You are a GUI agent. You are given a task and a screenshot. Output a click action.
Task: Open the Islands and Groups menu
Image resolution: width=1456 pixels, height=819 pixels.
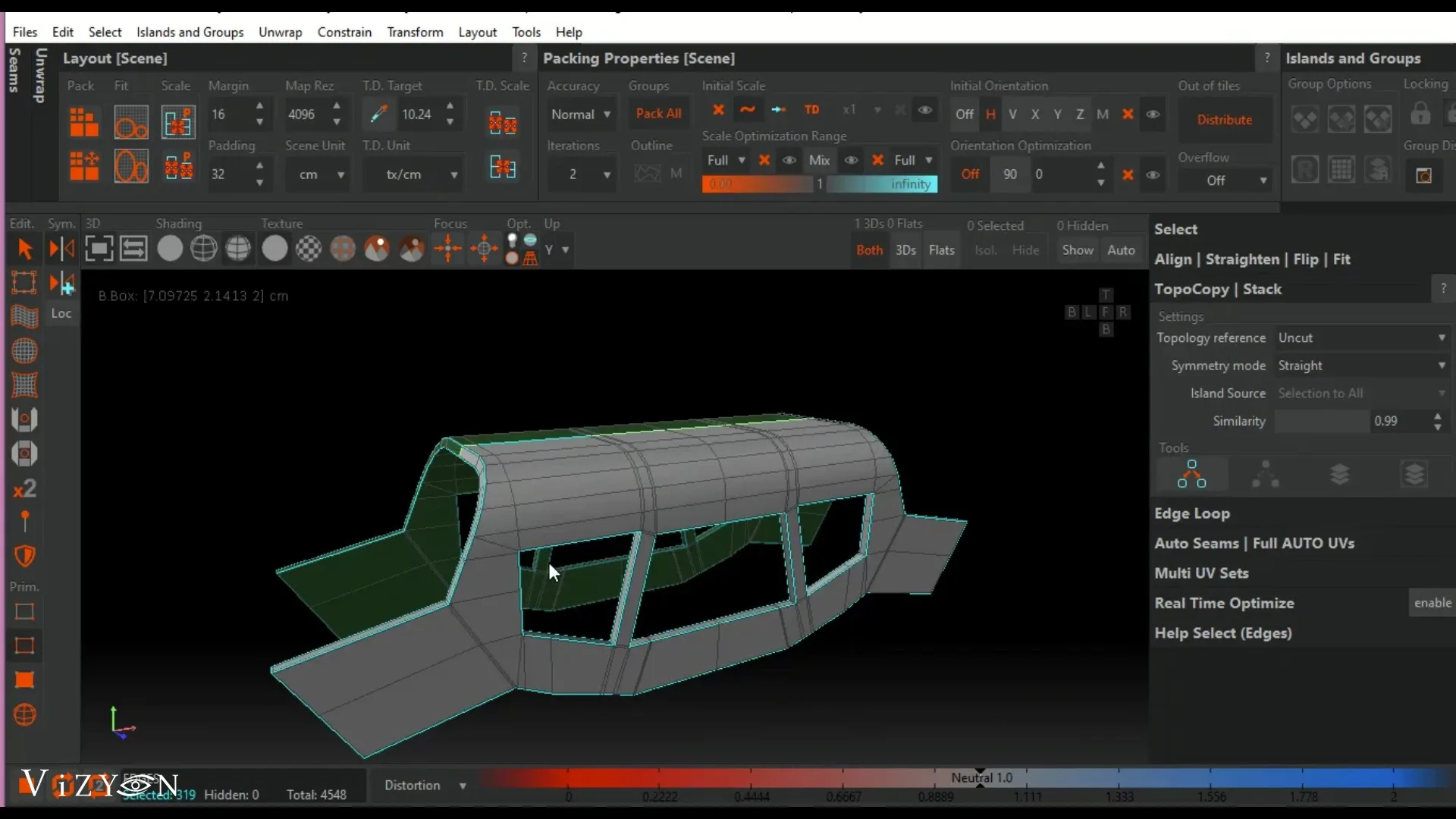pos(190,32)
